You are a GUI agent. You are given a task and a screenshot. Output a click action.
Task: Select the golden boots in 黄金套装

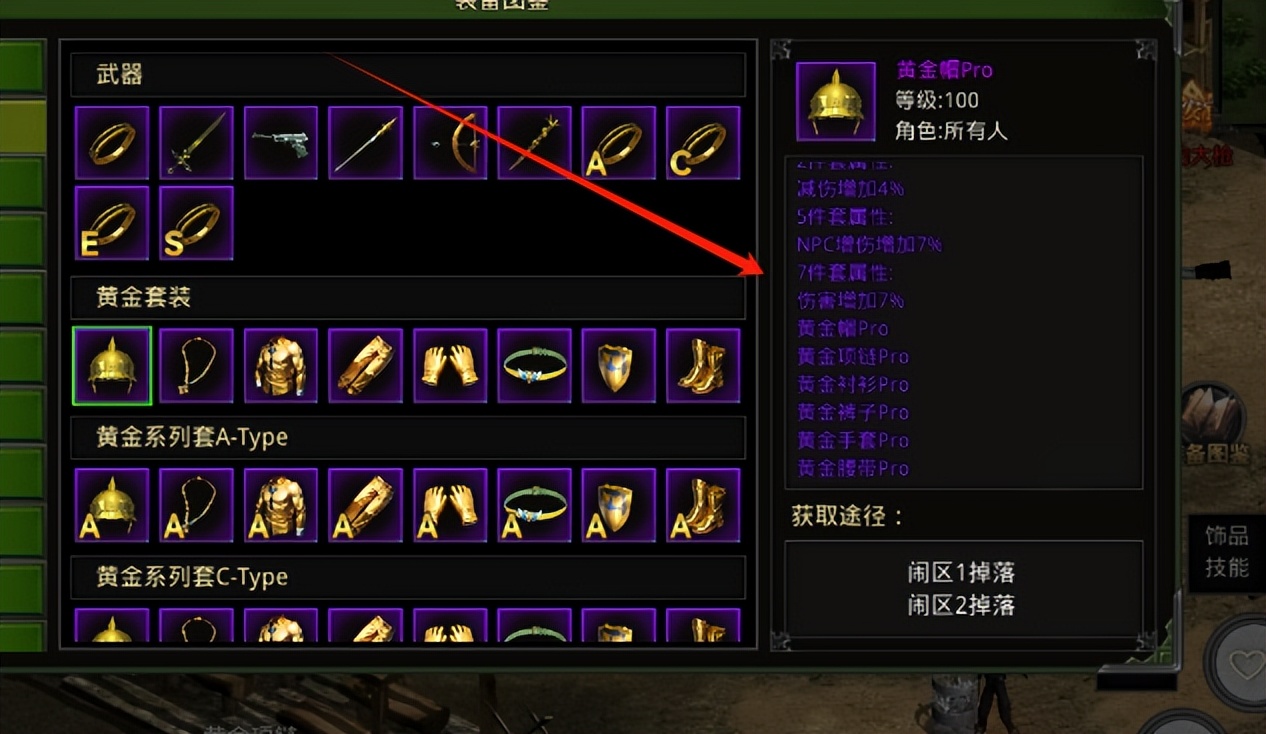(704, 365)
